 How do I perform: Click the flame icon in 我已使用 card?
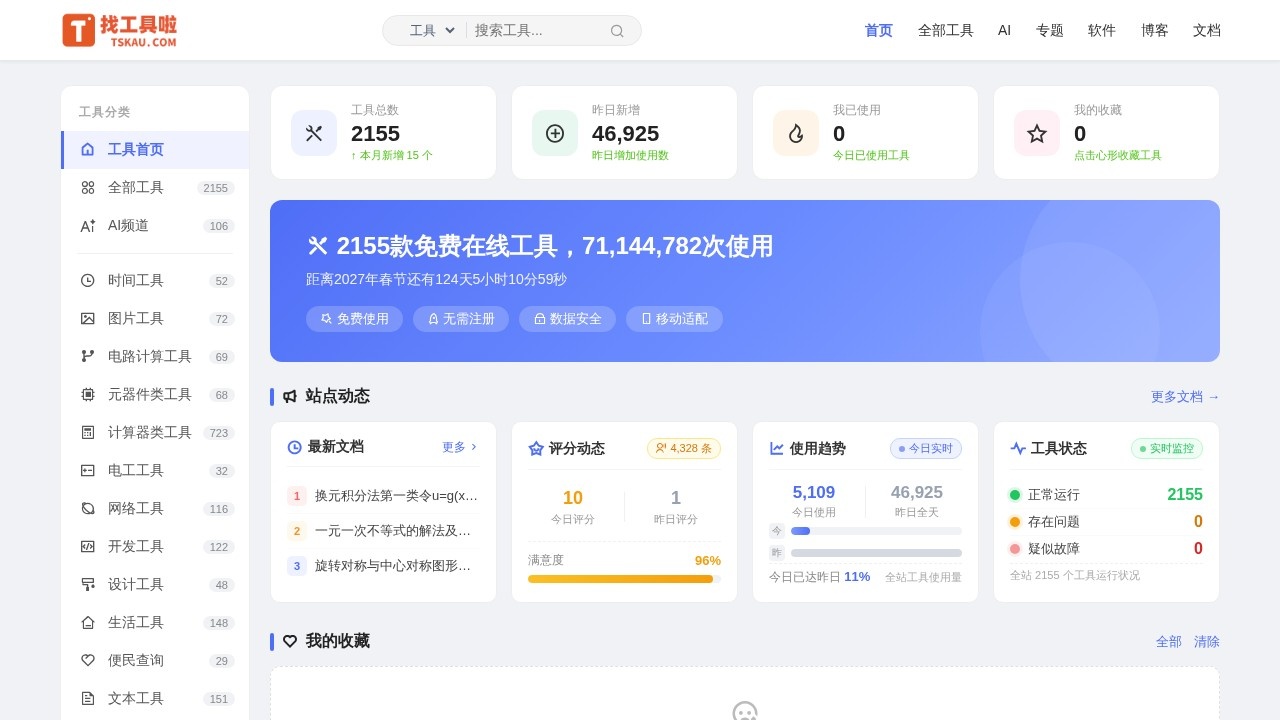796,133
